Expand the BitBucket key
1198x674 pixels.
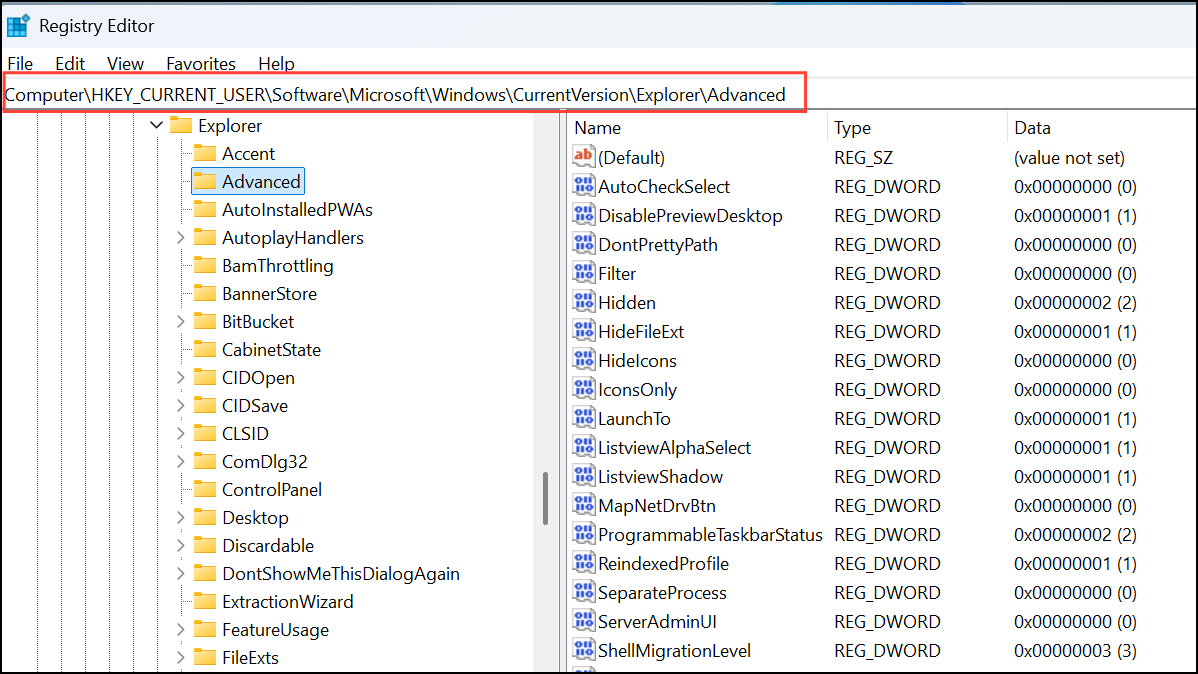point(181,322)
